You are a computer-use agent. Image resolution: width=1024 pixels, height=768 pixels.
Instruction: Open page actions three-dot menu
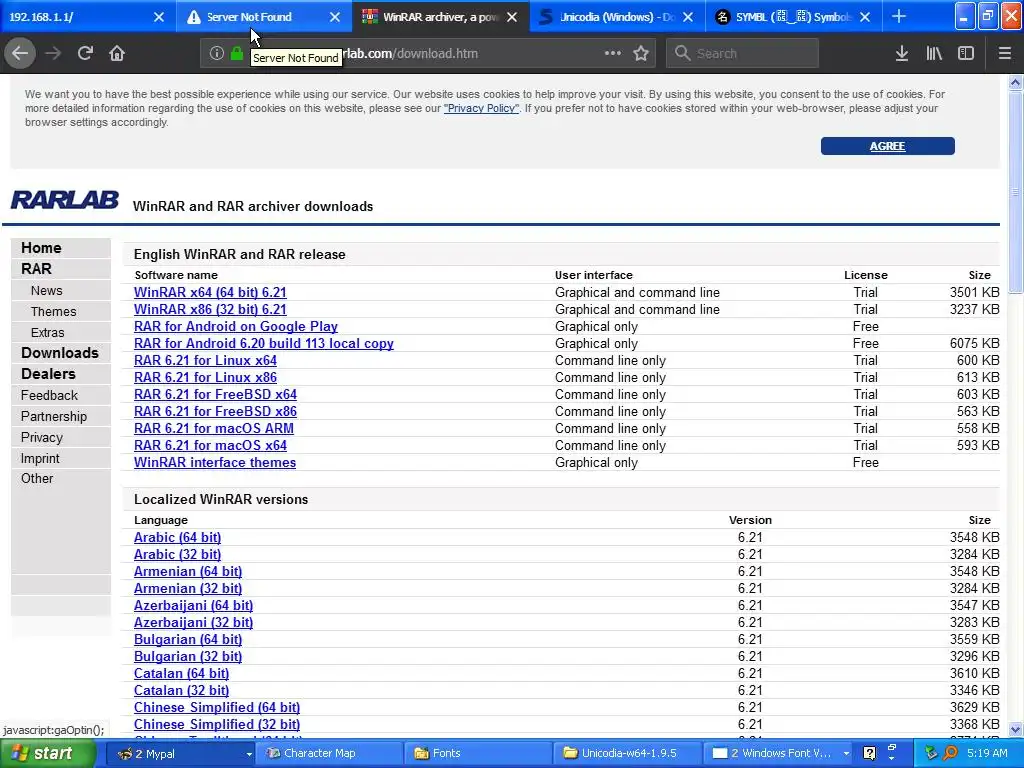pos(613,53)
